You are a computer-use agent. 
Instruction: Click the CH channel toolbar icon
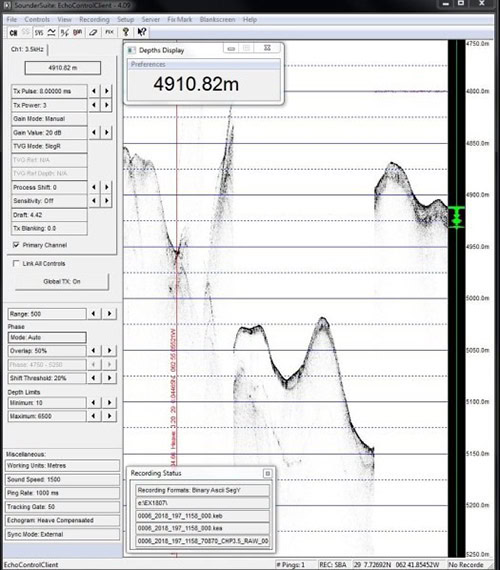13,33
